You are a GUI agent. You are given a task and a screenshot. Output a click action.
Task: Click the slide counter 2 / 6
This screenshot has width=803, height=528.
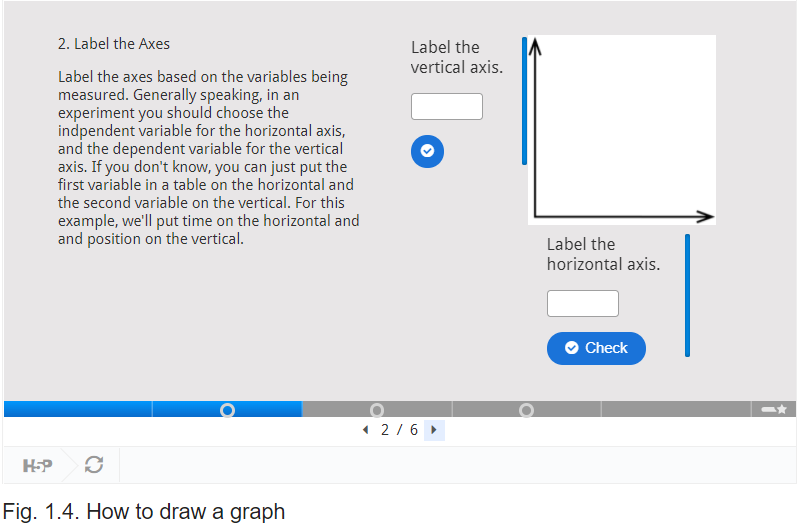click(x=399, y=430)
